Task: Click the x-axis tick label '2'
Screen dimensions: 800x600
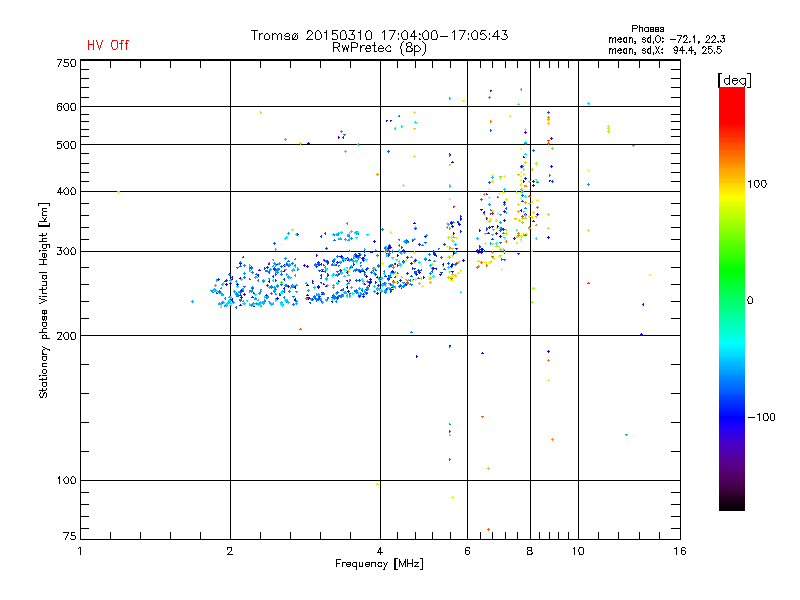Action: 230,551
